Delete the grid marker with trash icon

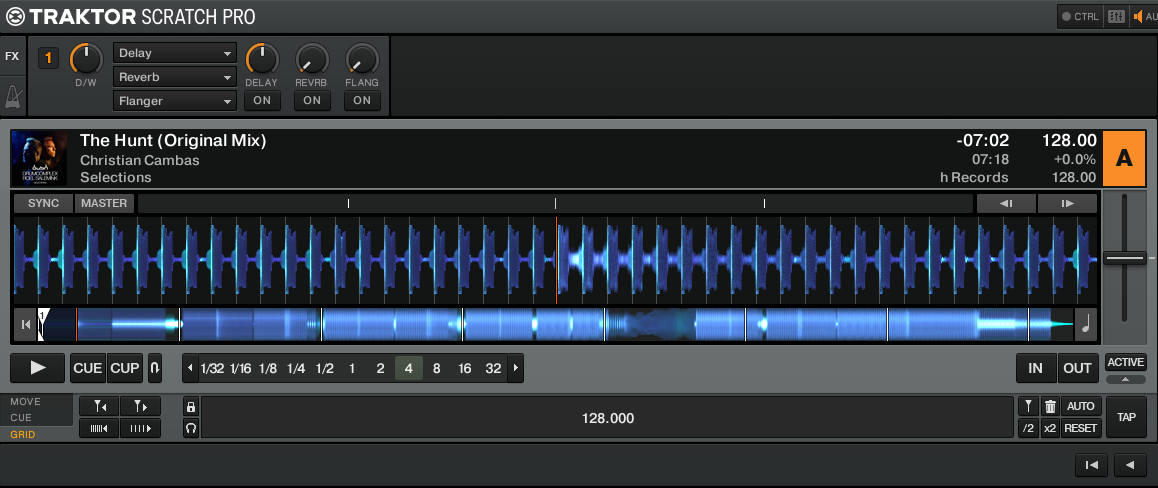click(1050, 407)
